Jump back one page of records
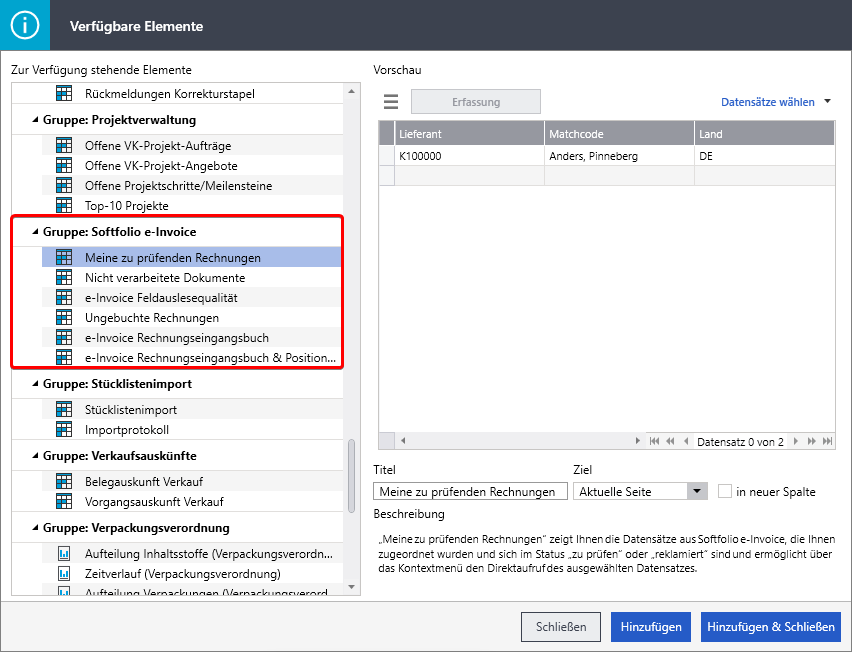Viewport: 852px width, 652px height. [x=671, y=441]
